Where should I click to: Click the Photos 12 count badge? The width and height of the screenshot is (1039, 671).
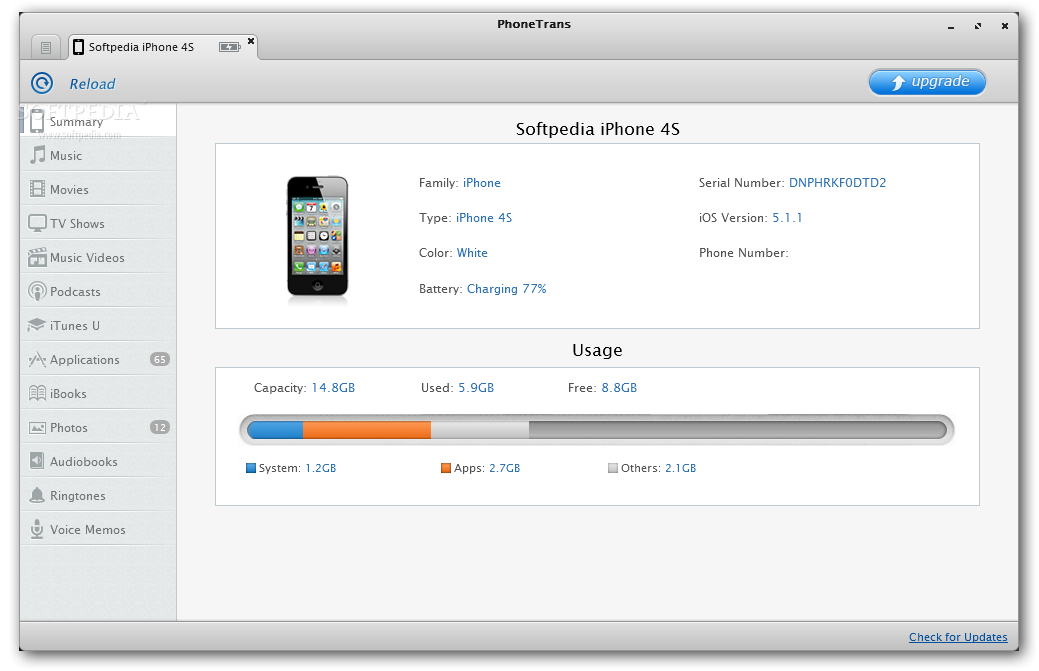pos(160,427)
